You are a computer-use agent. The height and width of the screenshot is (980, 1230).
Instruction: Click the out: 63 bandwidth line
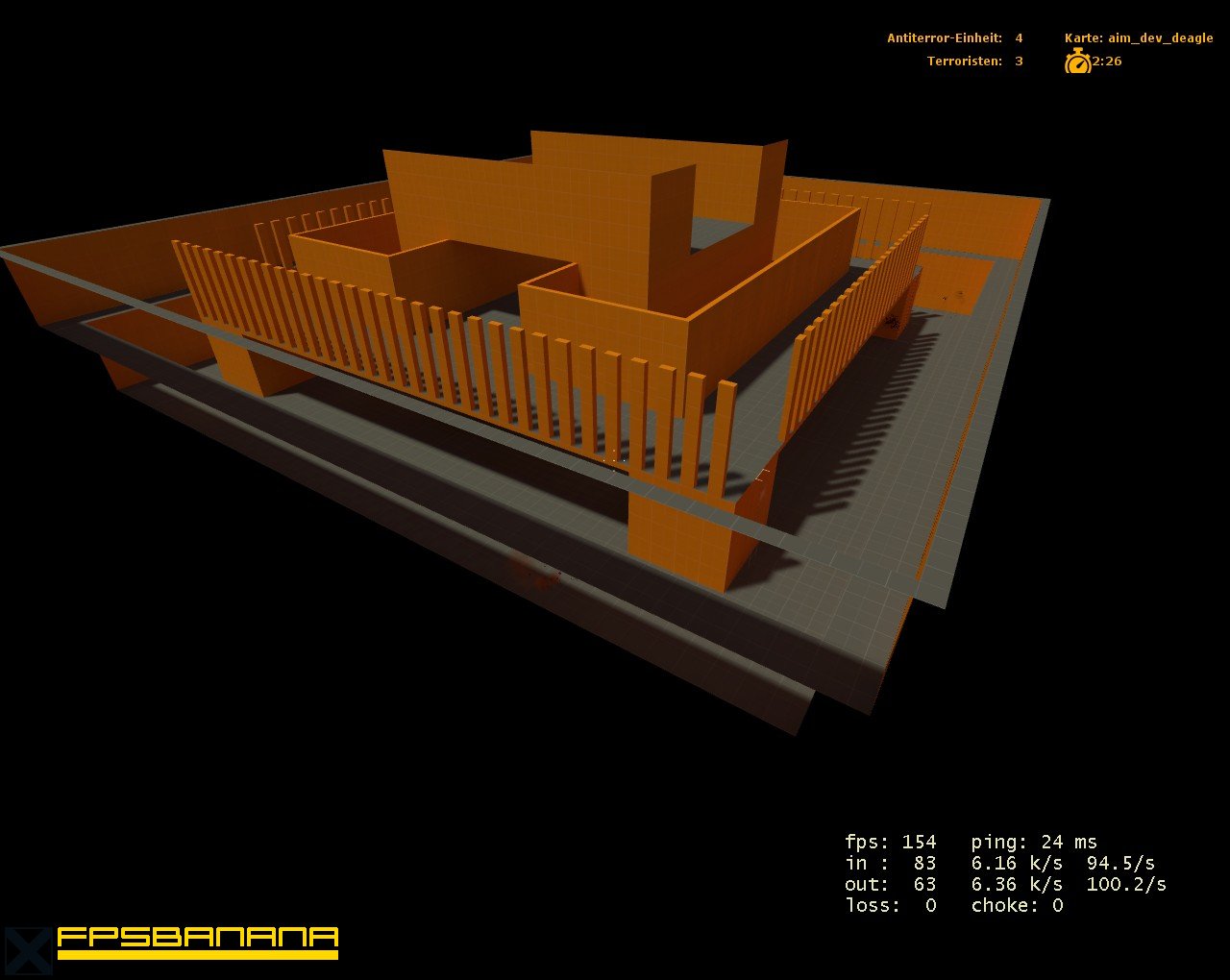click(x=889, y=884)
